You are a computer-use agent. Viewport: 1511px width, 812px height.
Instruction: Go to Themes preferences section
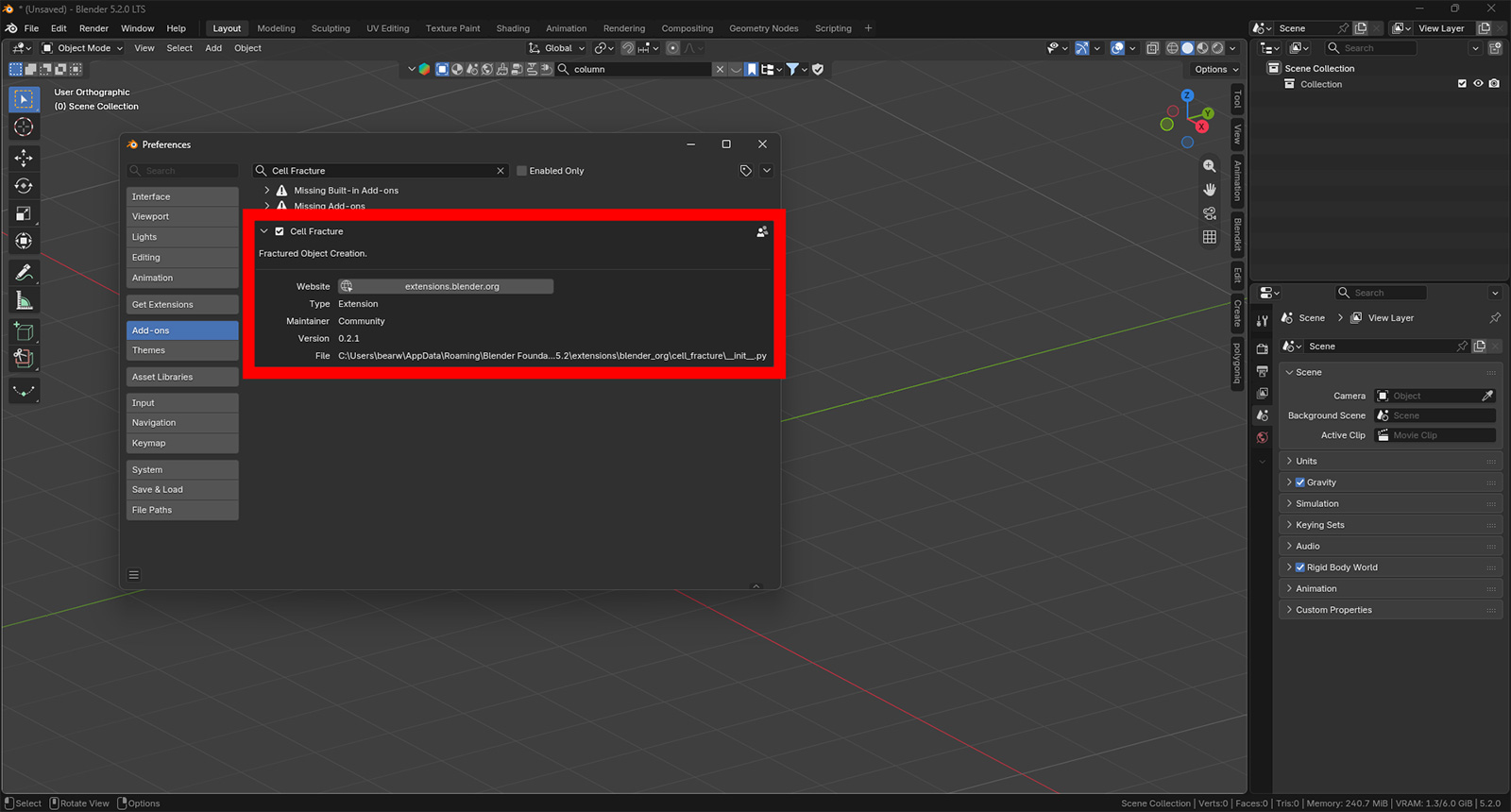[x=182, y=350]
